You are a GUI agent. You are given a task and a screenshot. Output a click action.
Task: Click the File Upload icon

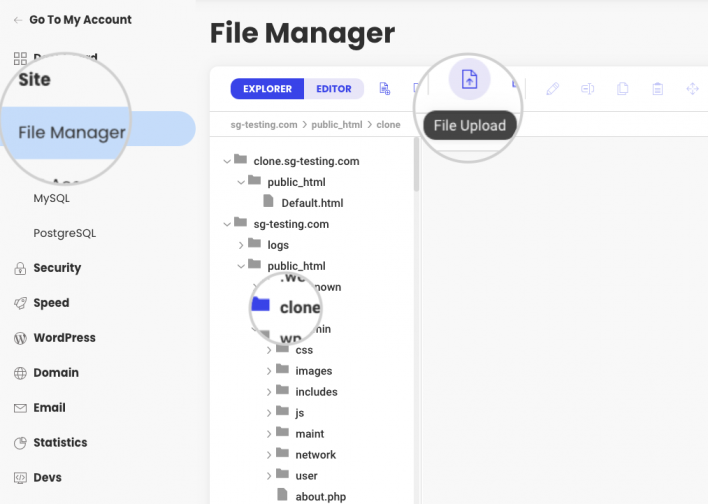click(469, 79)
